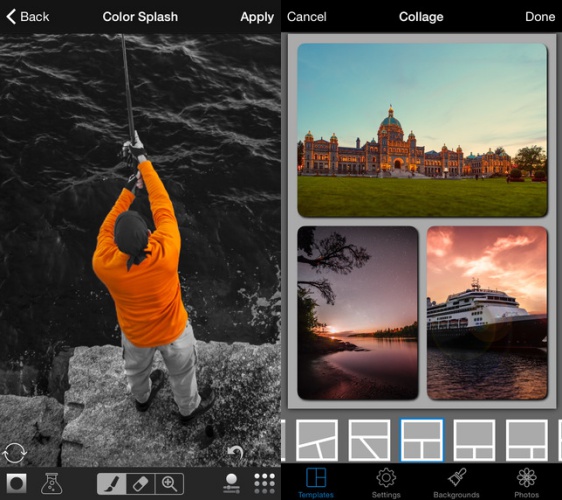Open the dot grid options icon
The height and width of the screenshot is (500, 562).
265,484
